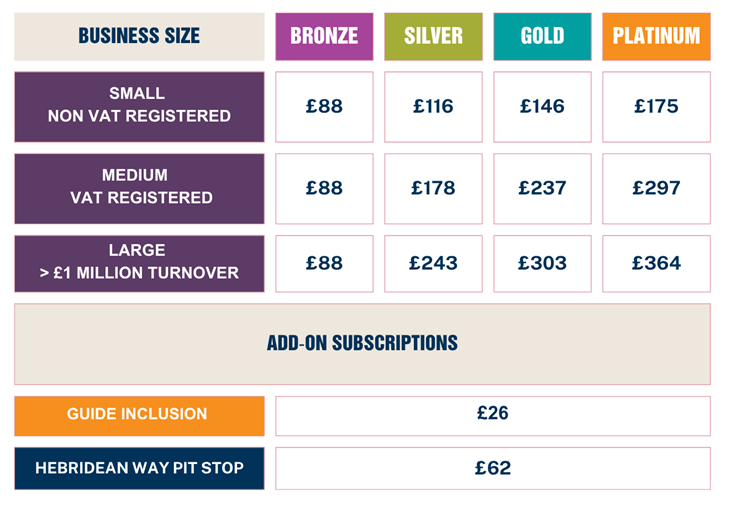Select Small Non VAT Registered row label
Viewport: 731px width, 506px height.
(x=139, y=106)
